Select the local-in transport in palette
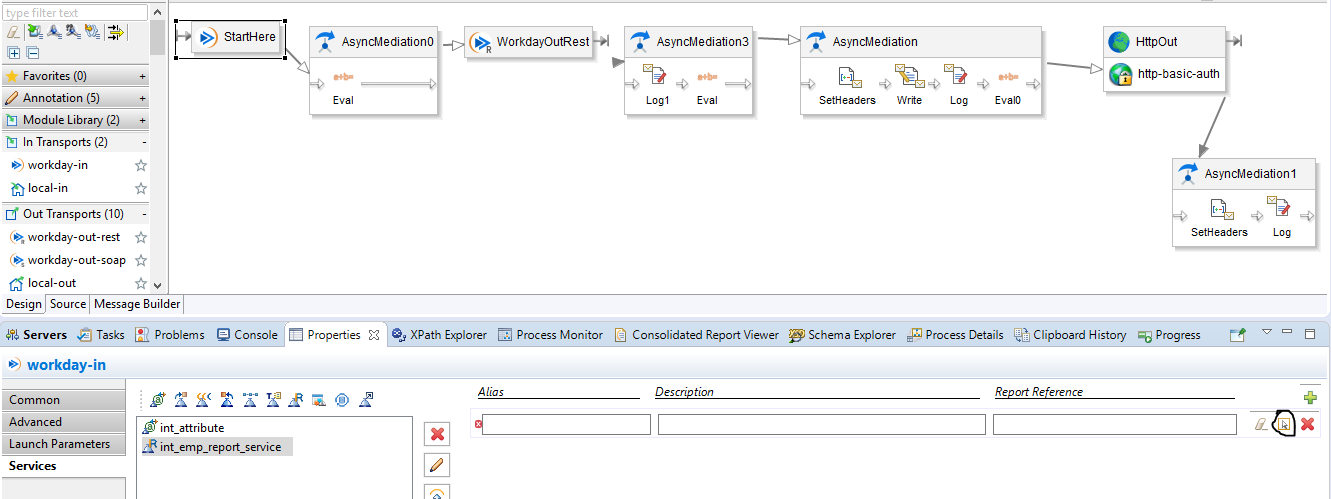Screen dimensions: 1331x499 (x=48, y=188)
